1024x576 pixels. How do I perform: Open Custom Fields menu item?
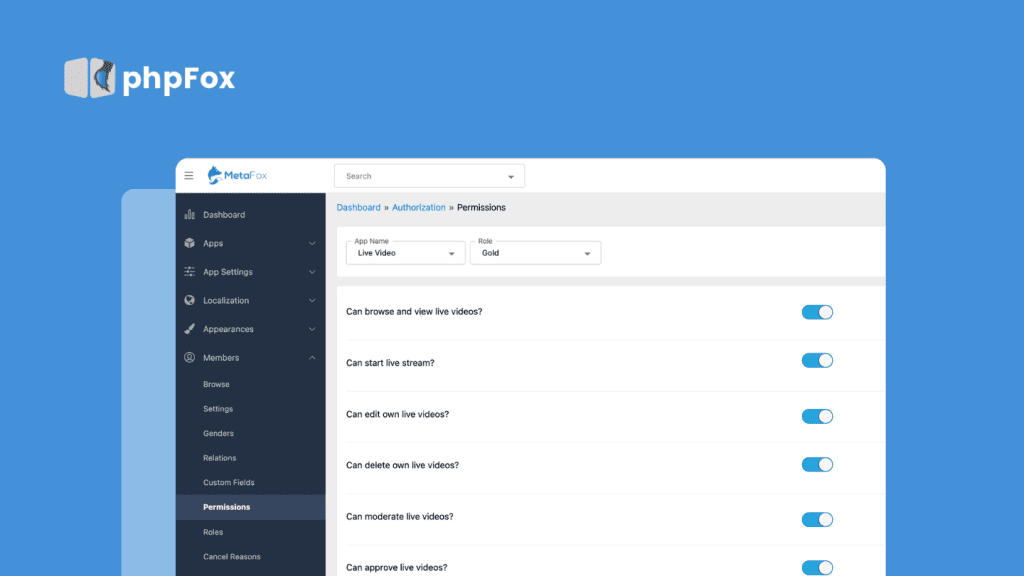pyautogui.click(x=229, y=482)
